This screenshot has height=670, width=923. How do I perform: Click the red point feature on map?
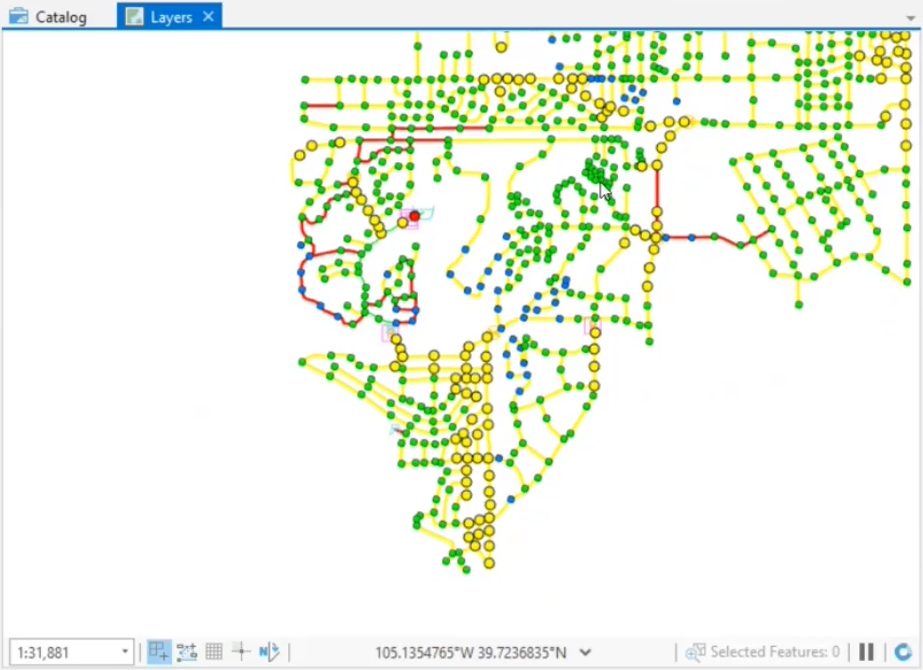[x=414, y=217]
